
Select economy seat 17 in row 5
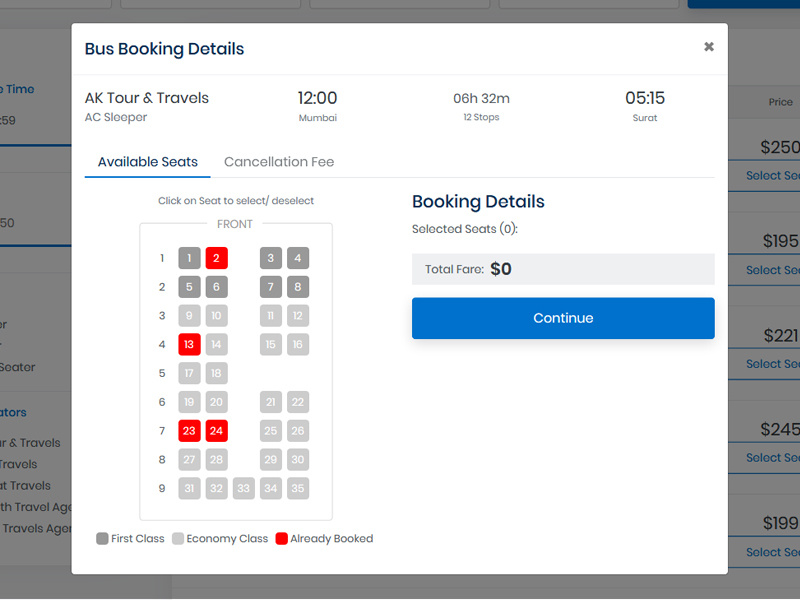(x=189, y=373)
